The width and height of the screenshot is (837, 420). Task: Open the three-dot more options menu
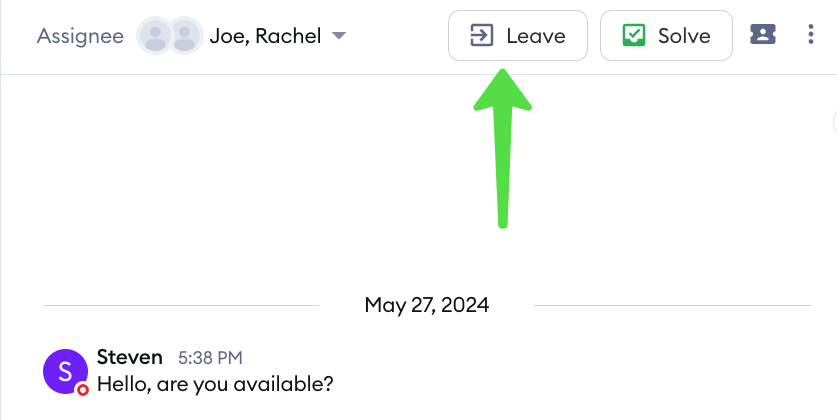[x=810, y=35]
